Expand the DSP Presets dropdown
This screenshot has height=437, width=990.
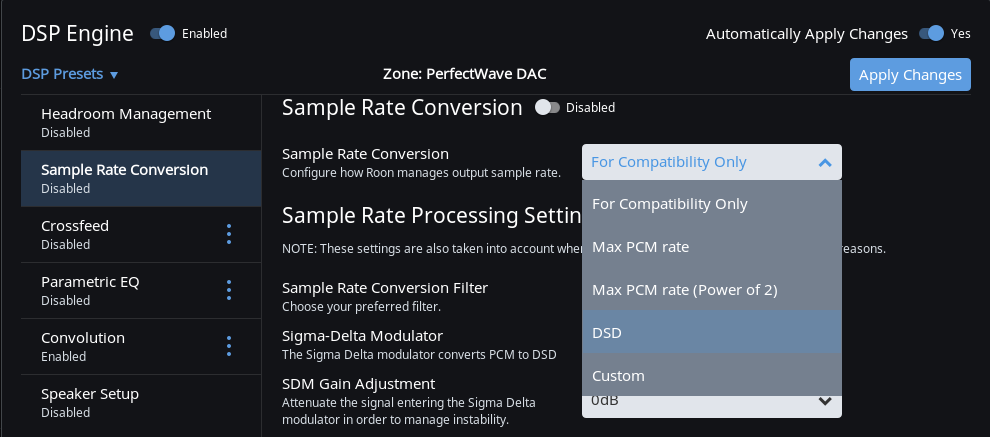[70, 74]
